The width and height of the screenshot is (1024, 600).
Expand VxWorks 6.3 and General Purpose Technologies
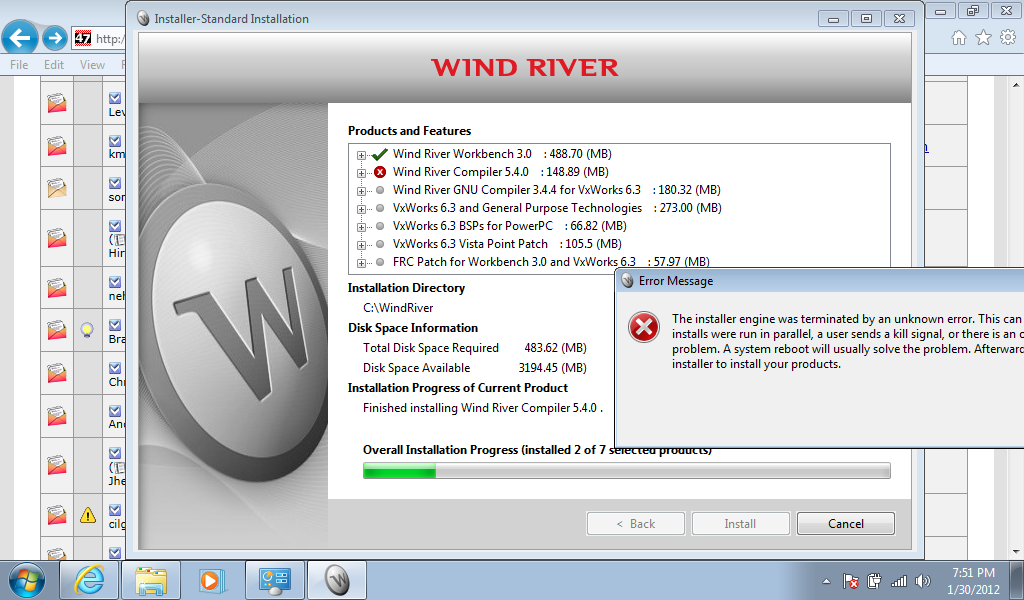[x=361, y=209]
